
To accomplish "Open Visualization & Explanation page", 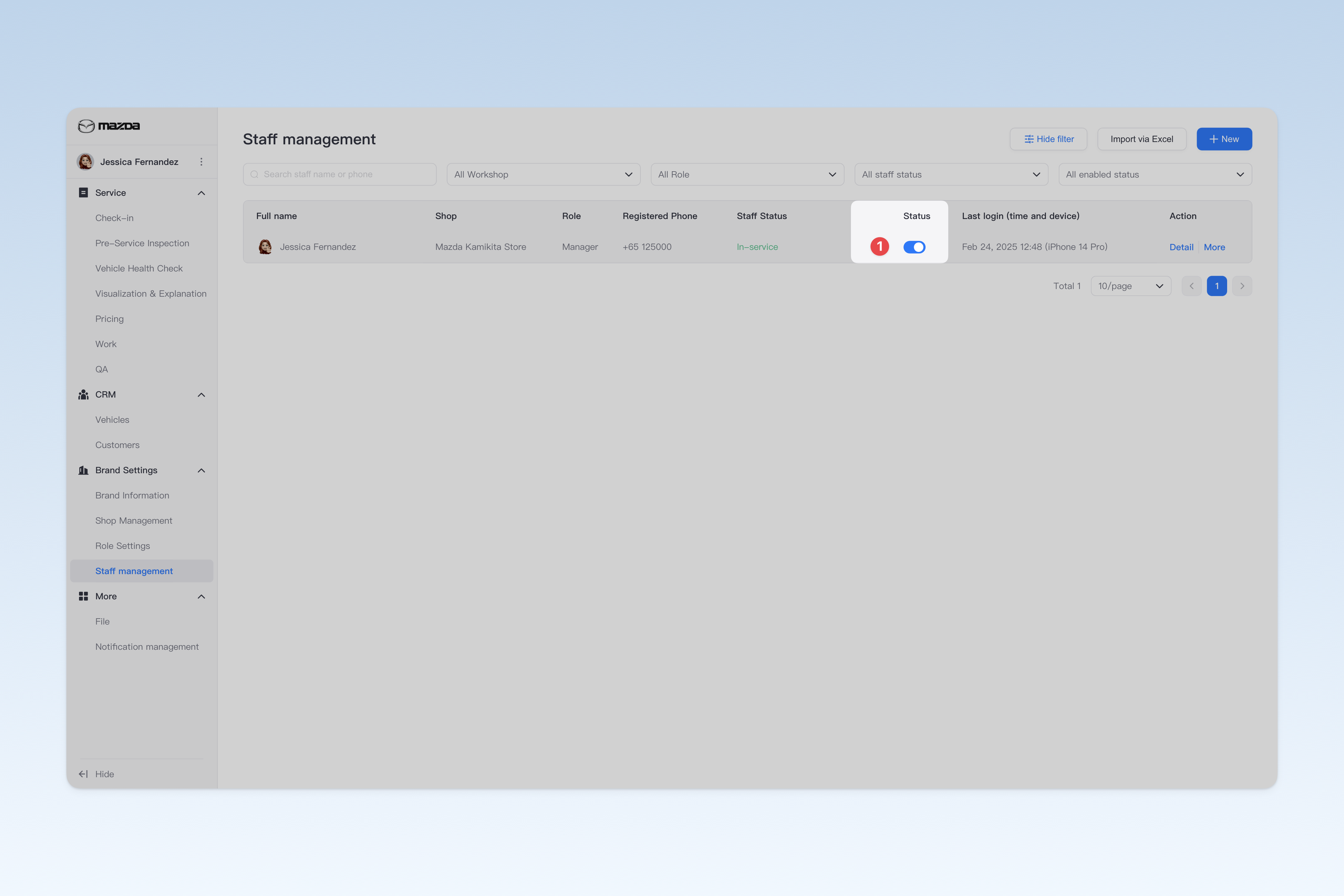I will pos(151,293).
